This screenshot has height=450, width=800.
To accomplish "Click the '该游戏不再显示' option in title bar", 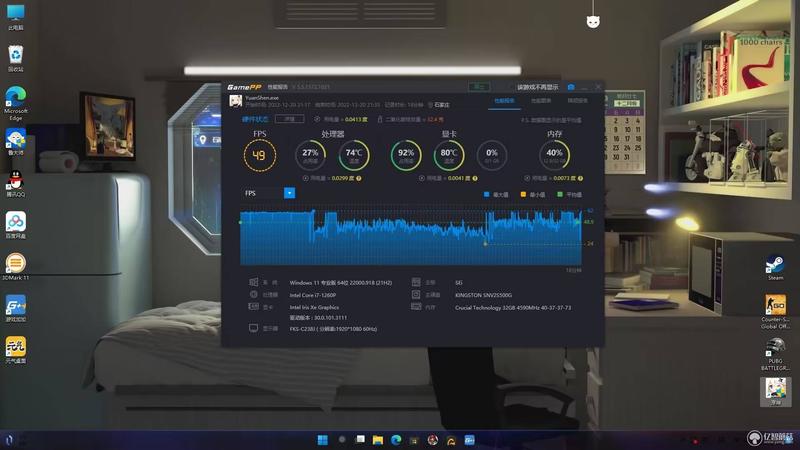I will (x=537, y=87).
